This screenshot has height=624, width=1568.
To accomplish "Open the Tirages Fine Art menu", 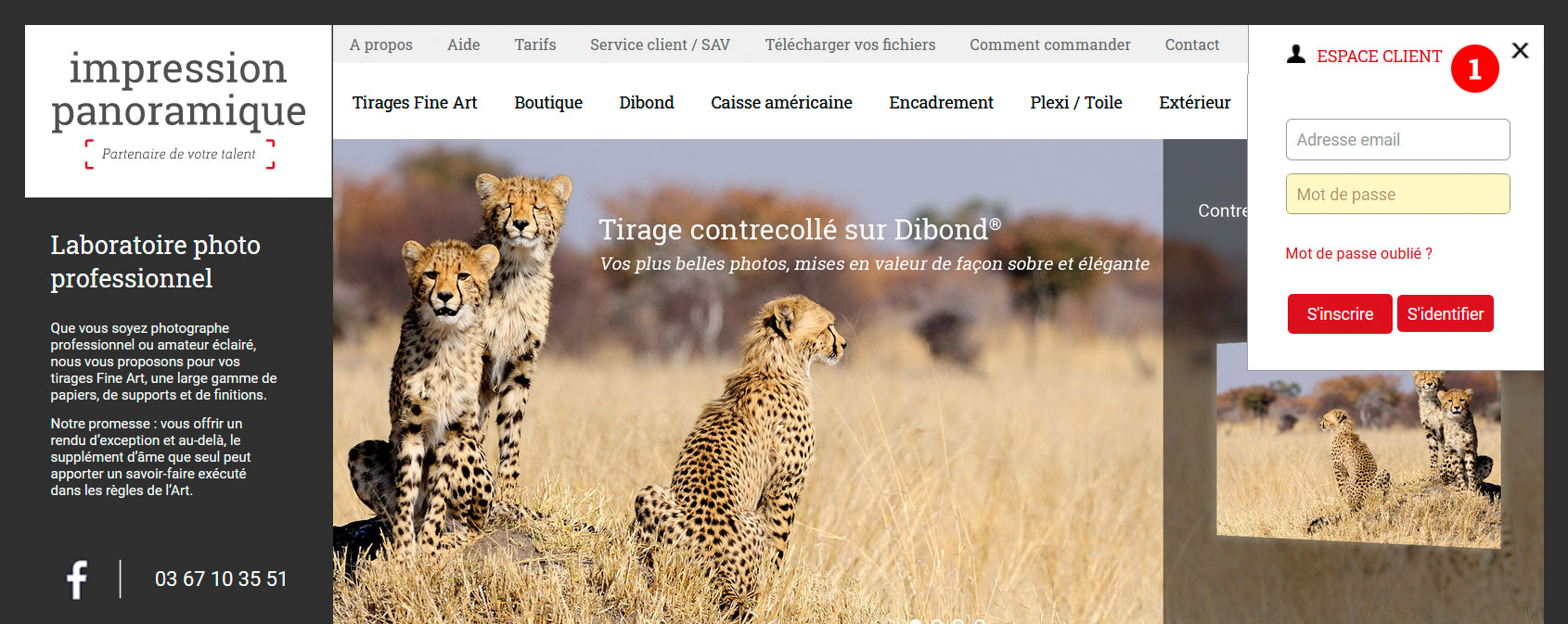I will 415,103.
